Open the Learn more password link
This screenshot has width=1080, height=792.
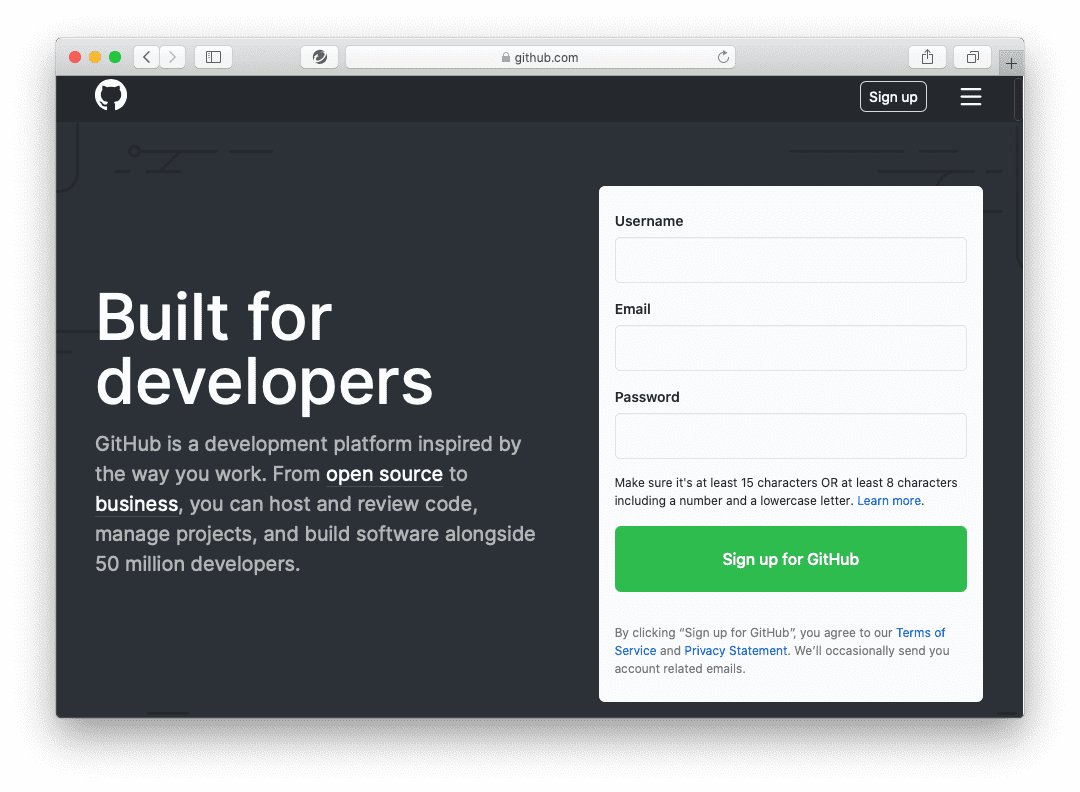point(889,501)
